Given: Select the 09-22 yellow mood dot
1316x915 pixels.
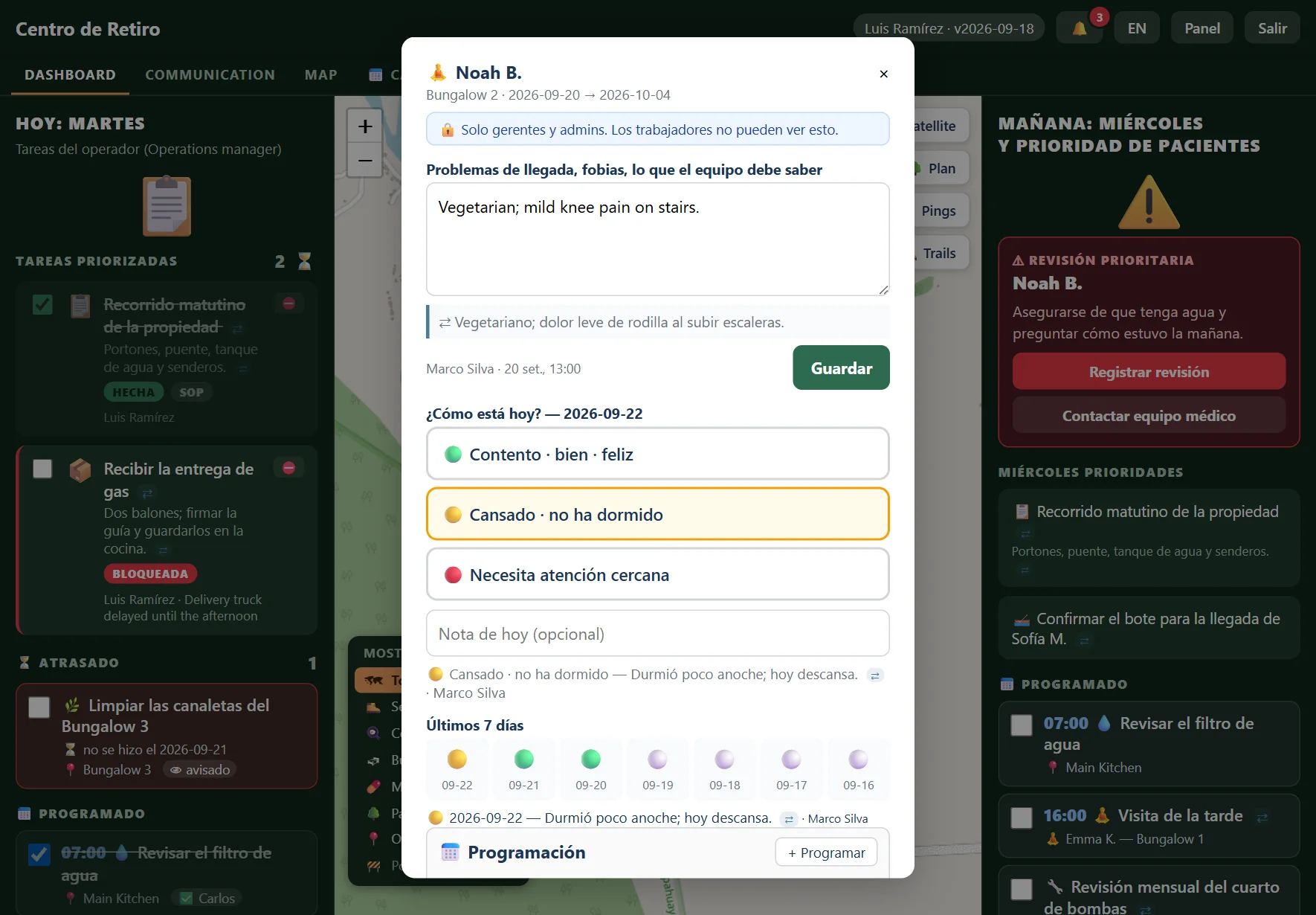Looking at the screenshot, I should click(457, 759).
